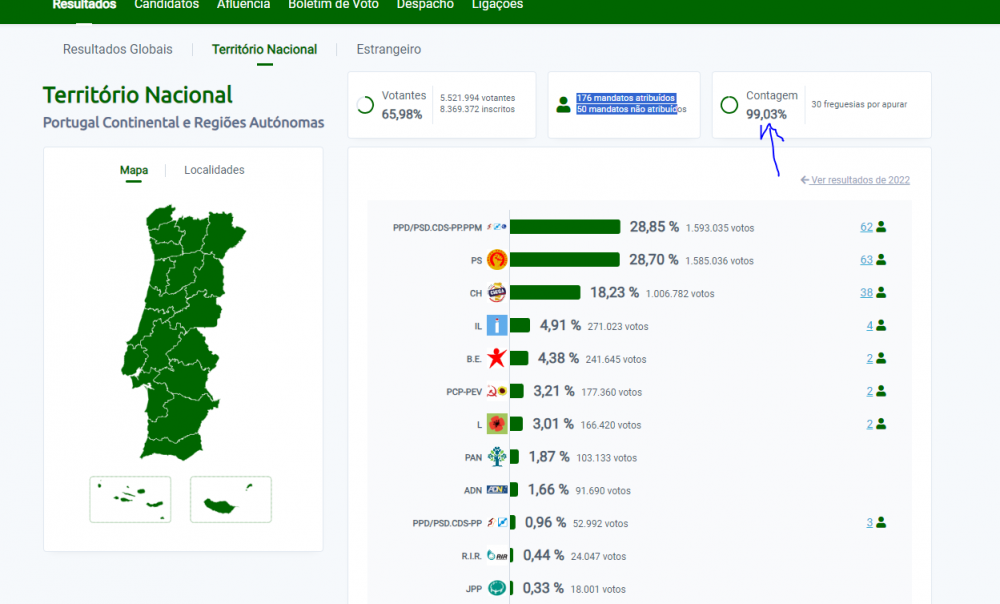This screenshot has width=1000, height=604.
Task: Click the CH 18,23 % result bar
Action: click(545, 292)
